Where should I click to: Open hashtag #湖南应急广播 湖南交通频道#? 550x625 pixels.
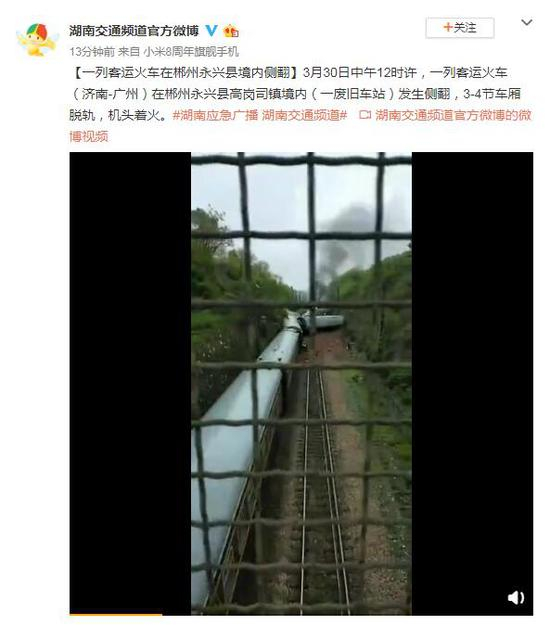click(x=260, y=115)
